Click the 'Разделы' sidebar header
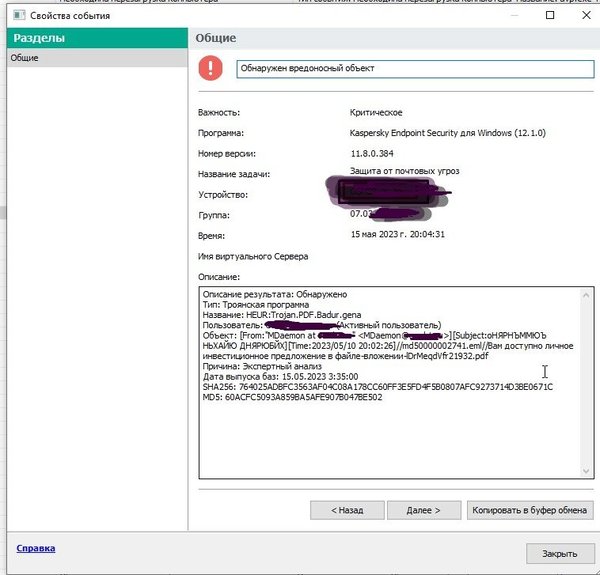The height and width of the screenshot is (575, 600). tap(97, 38)
